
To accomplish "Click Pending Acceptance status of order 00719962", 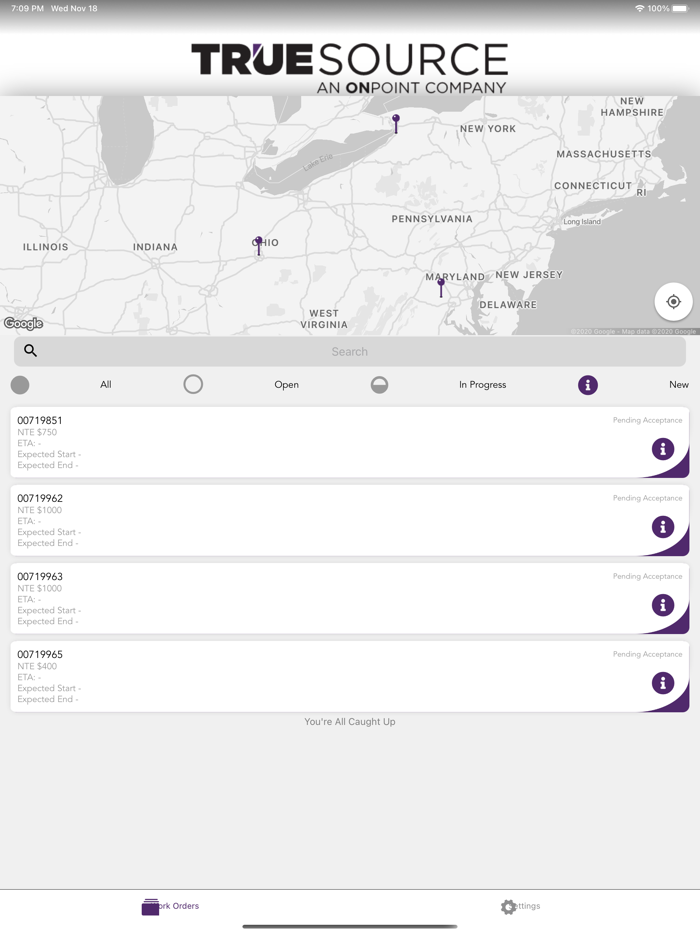I will (648, 499).
